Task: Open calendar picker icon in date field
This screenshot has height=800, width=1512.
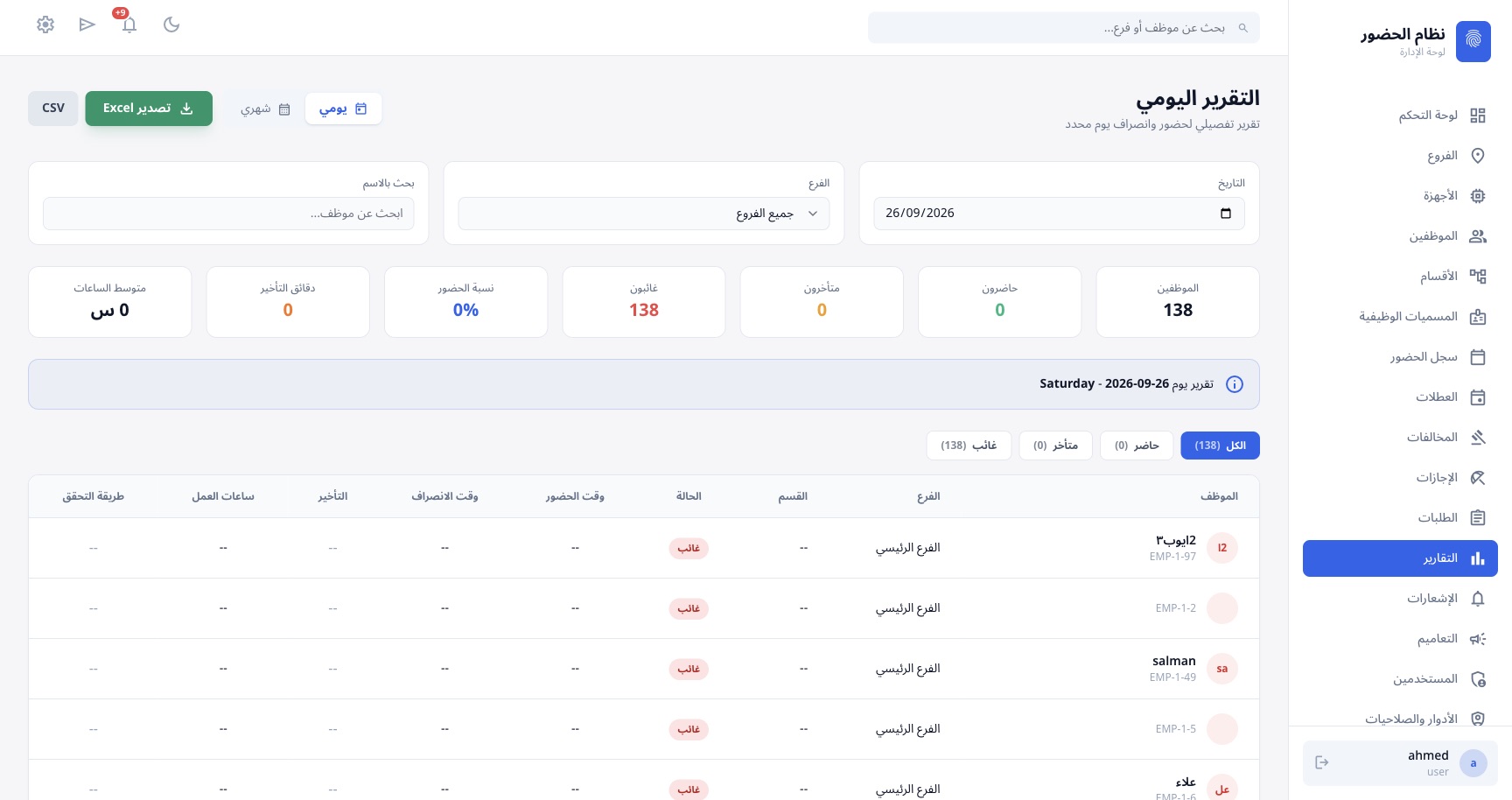Action: click(x=1226, y=214)
